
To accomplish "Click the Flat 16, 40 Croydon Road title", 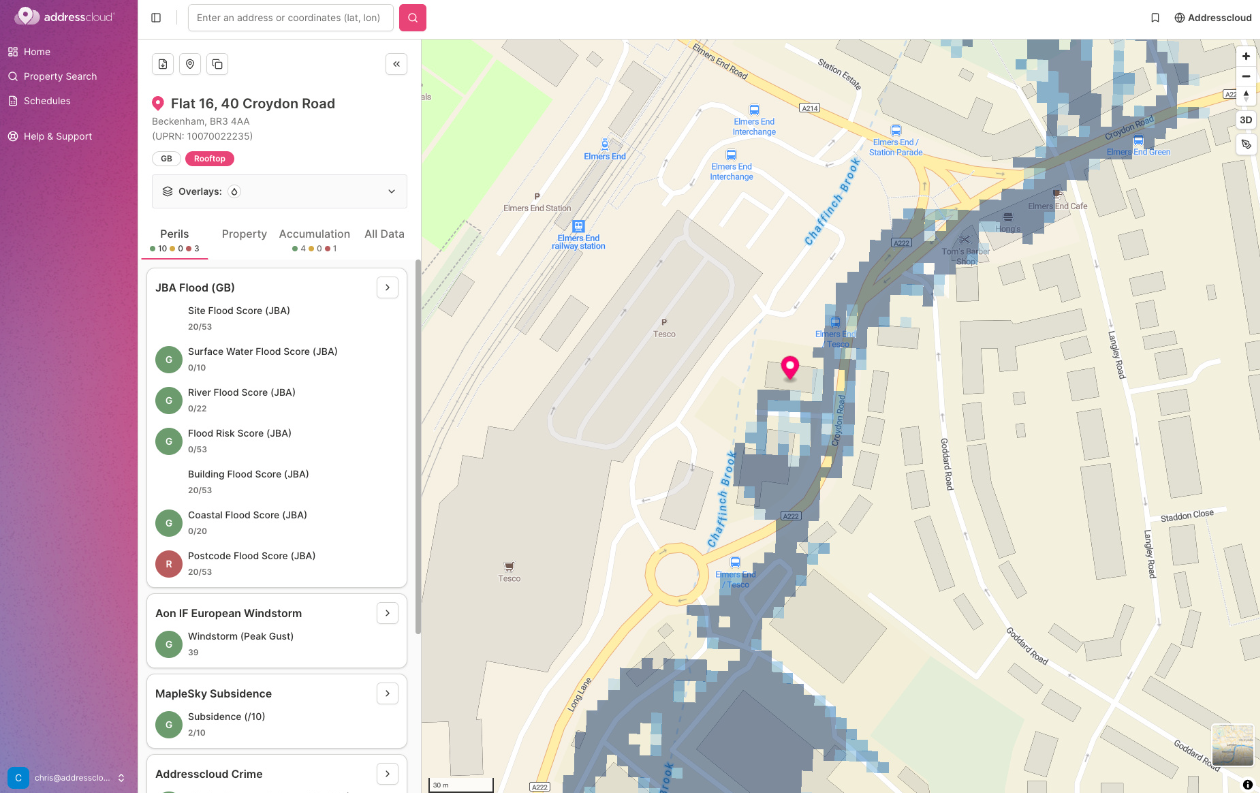I will point(253,103).
